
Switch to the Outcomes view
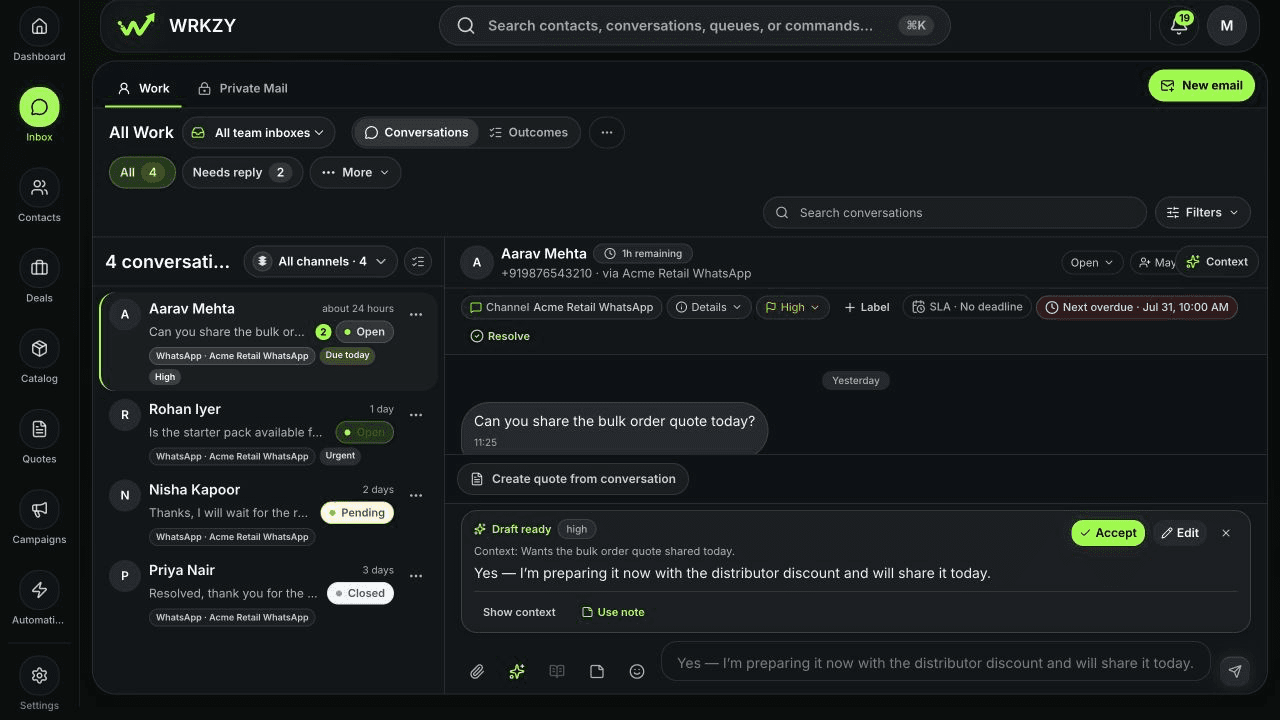coord(529,132)
